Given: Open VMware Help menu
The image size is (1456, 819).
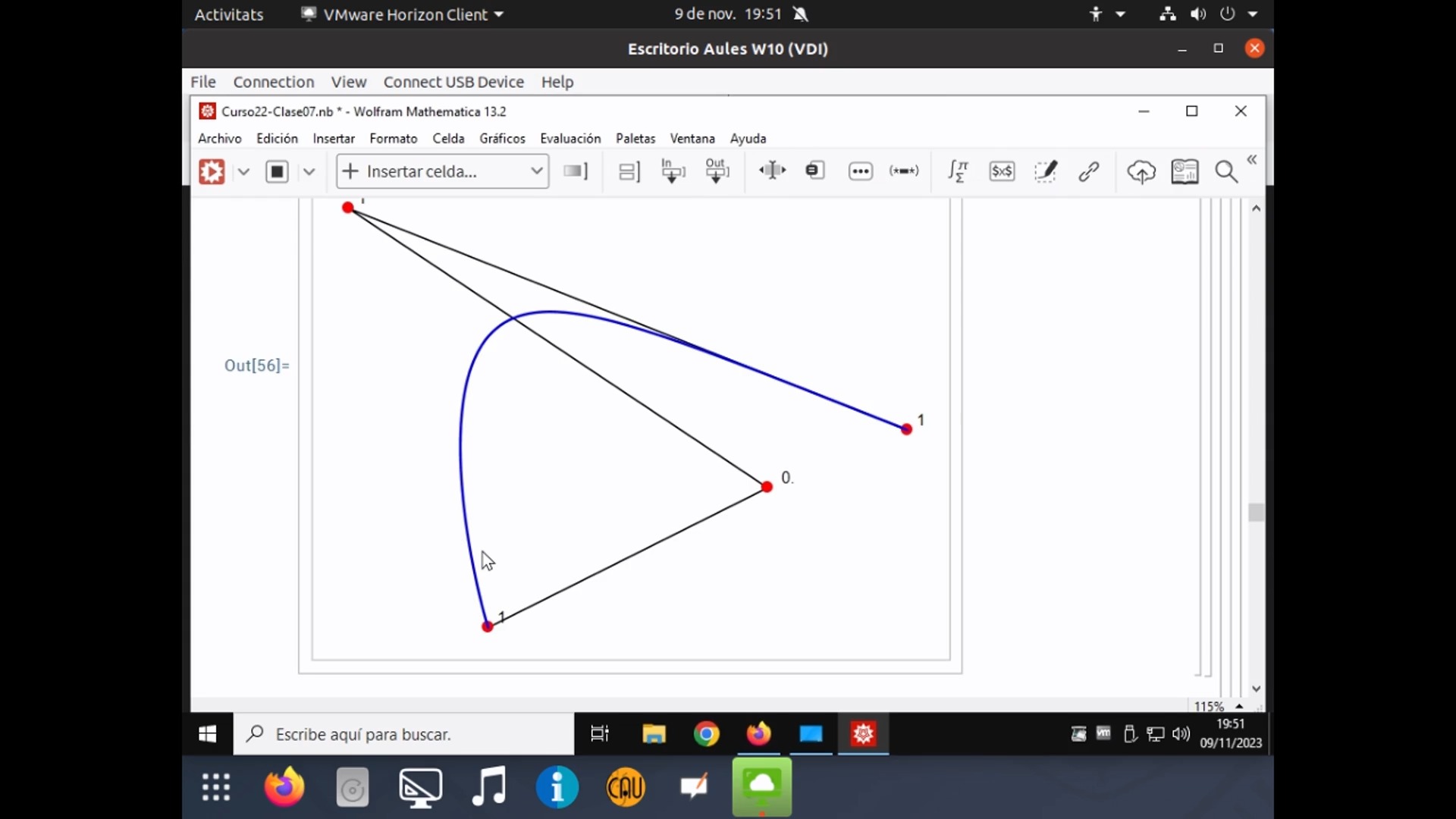Looking at the screenshot, I should pos(557,81).
